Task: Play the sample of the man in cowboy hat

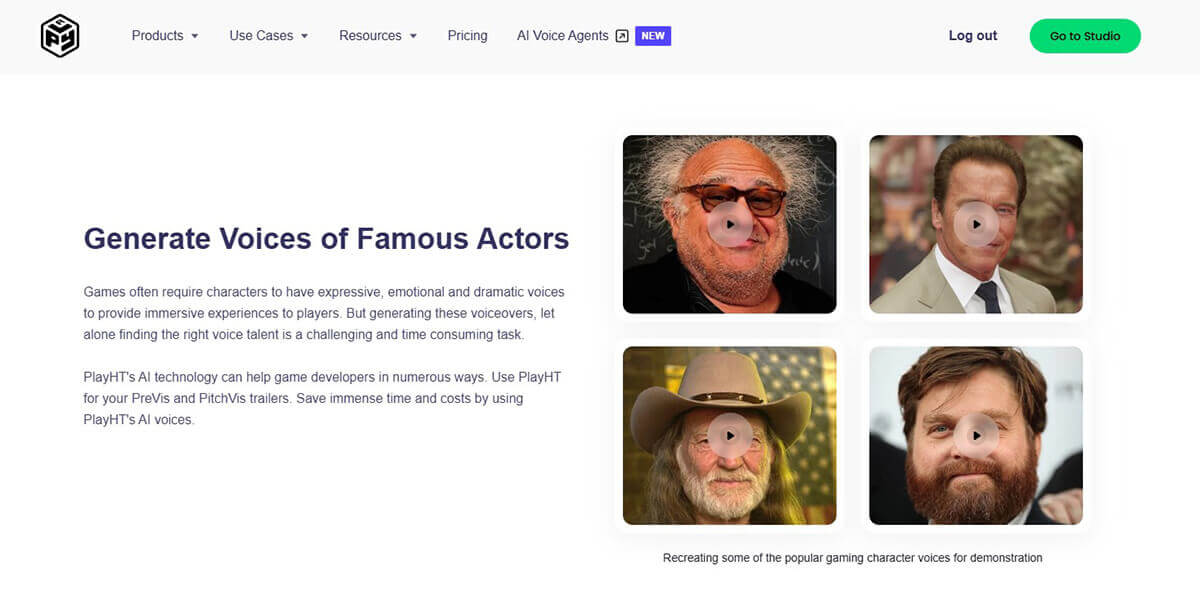Action: [x=730, y=435]
